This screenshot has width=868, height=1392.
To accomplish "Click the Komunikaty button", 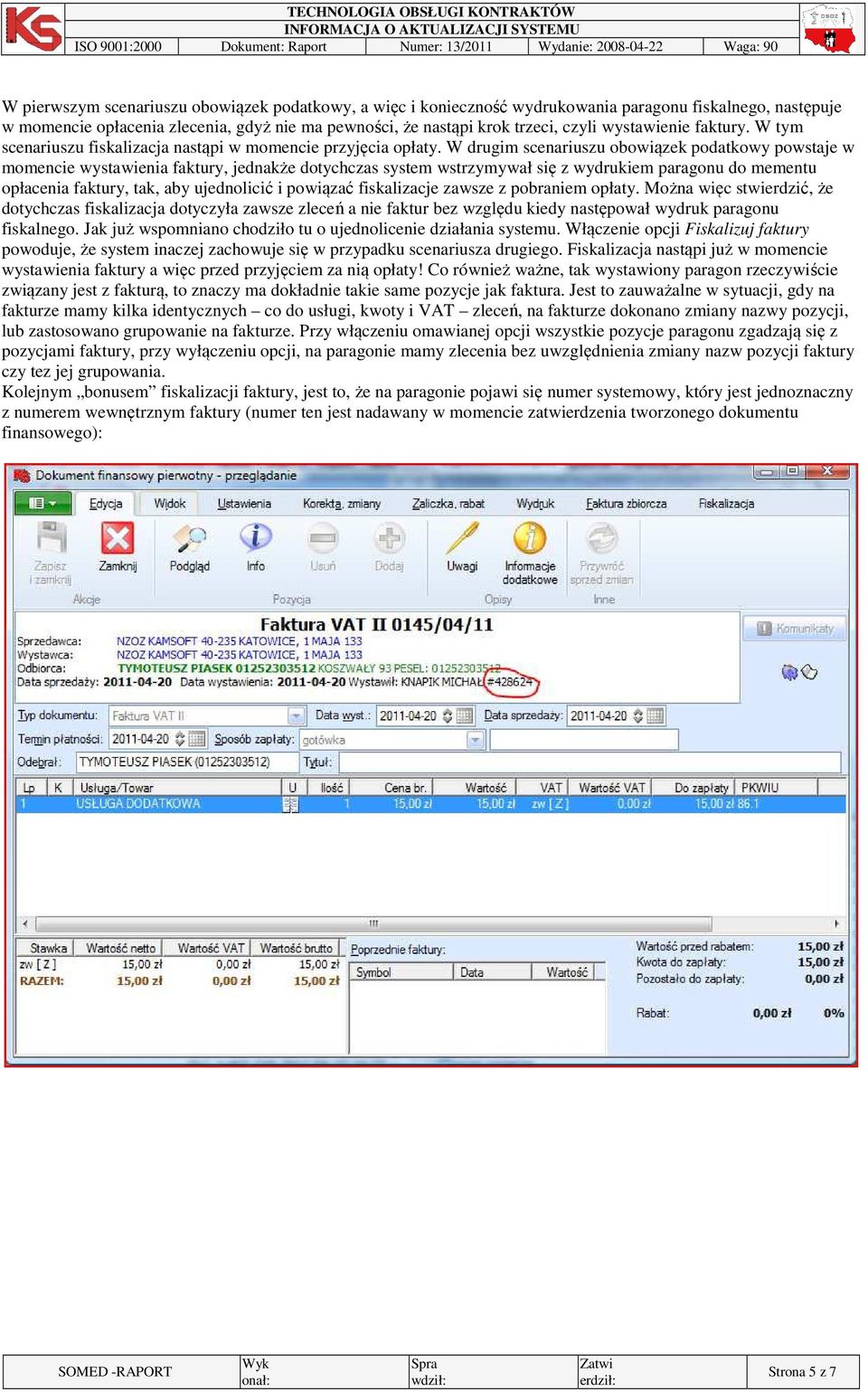I will click(796, 629).
